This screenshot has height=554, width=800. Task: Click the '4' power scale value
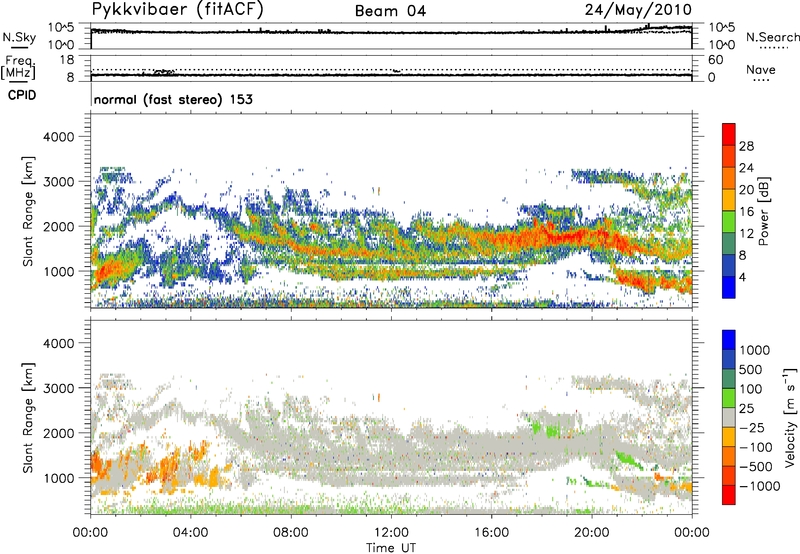[x=742, y=277]
